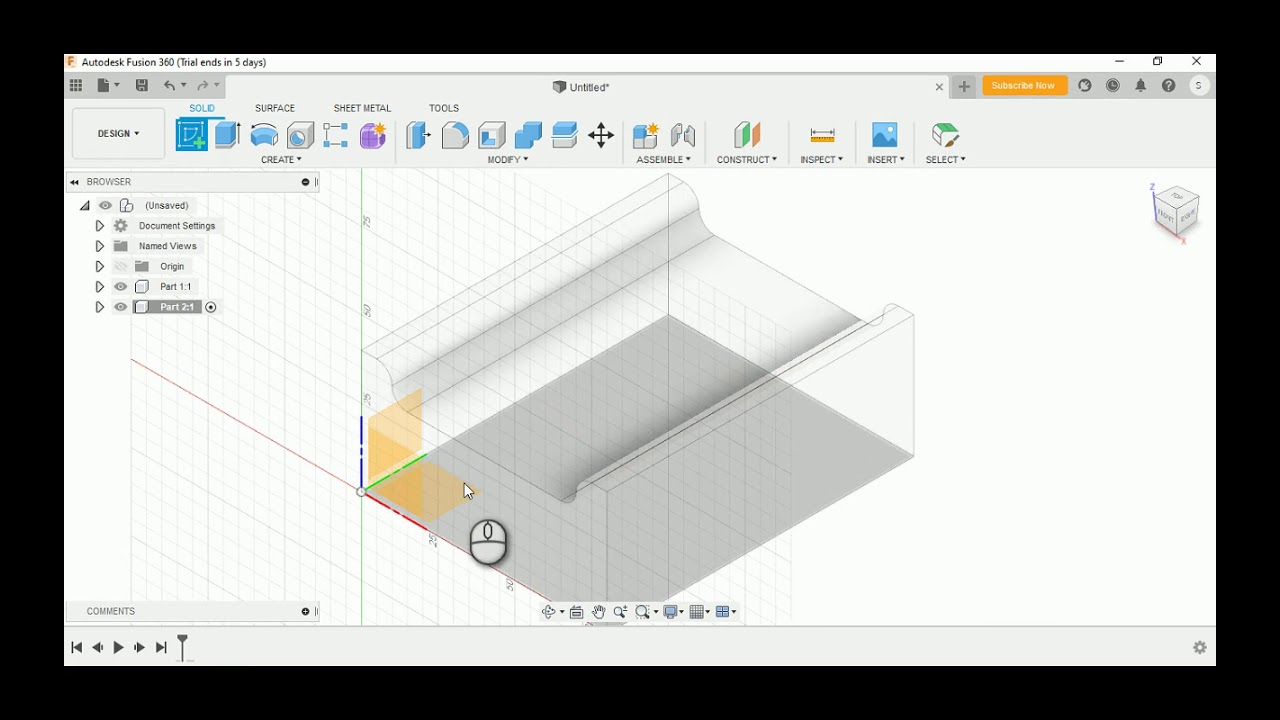Image resolution: width=1280 pixels, height=720 pixels.
Task: Click the Redo arrow
Action: point(203,86)
